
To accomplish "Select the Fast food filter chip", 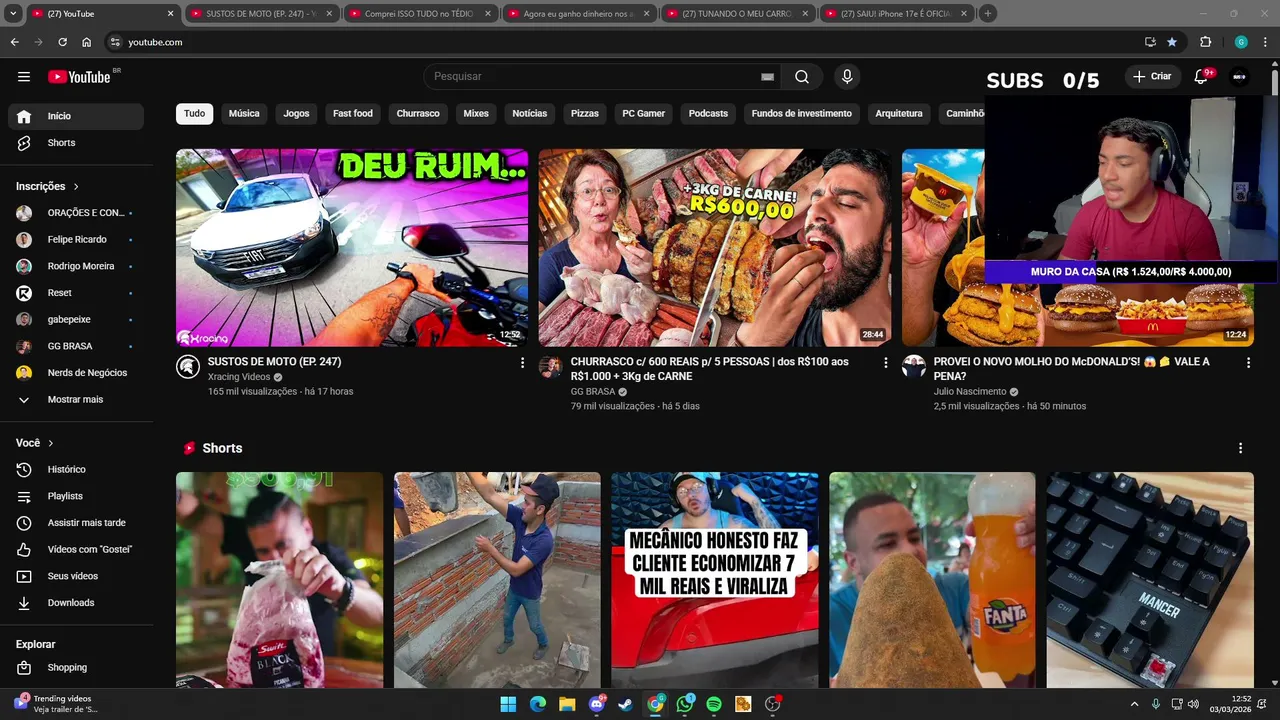I will (x=353, y=114).
